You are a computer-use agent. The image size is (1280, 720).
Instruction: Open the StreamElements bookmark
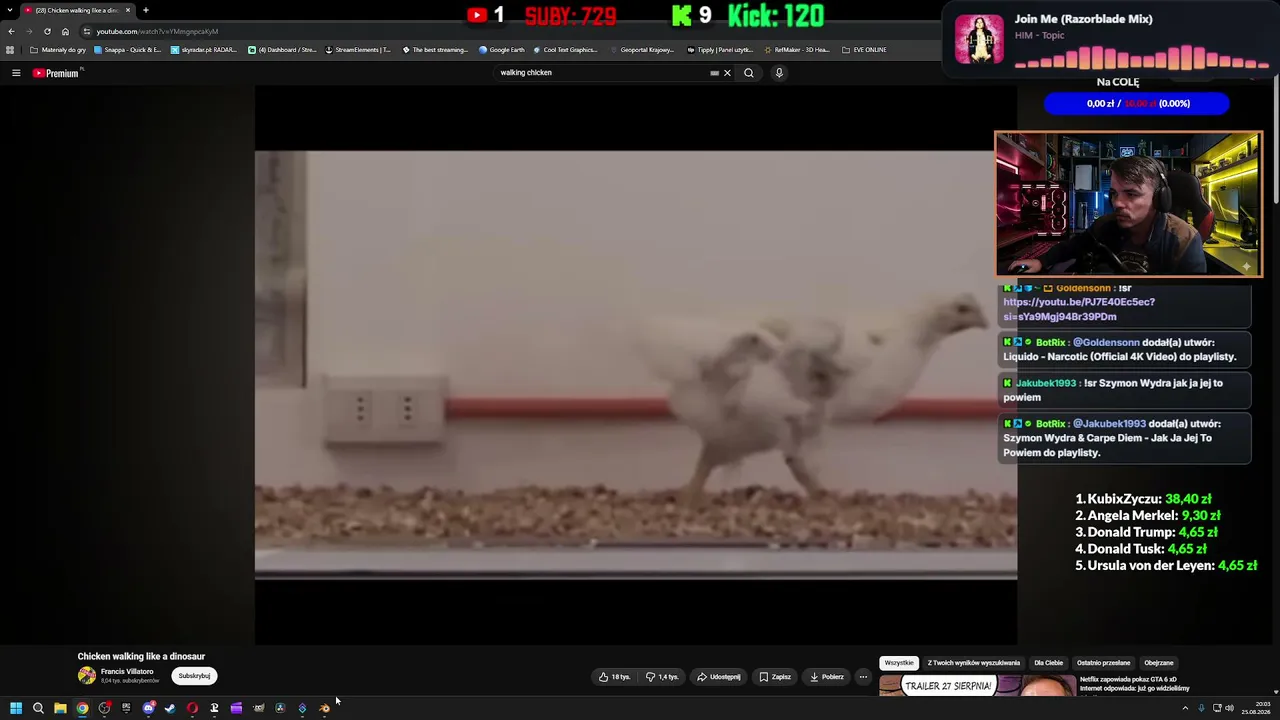pyautogui.click(x=358, y=50)
